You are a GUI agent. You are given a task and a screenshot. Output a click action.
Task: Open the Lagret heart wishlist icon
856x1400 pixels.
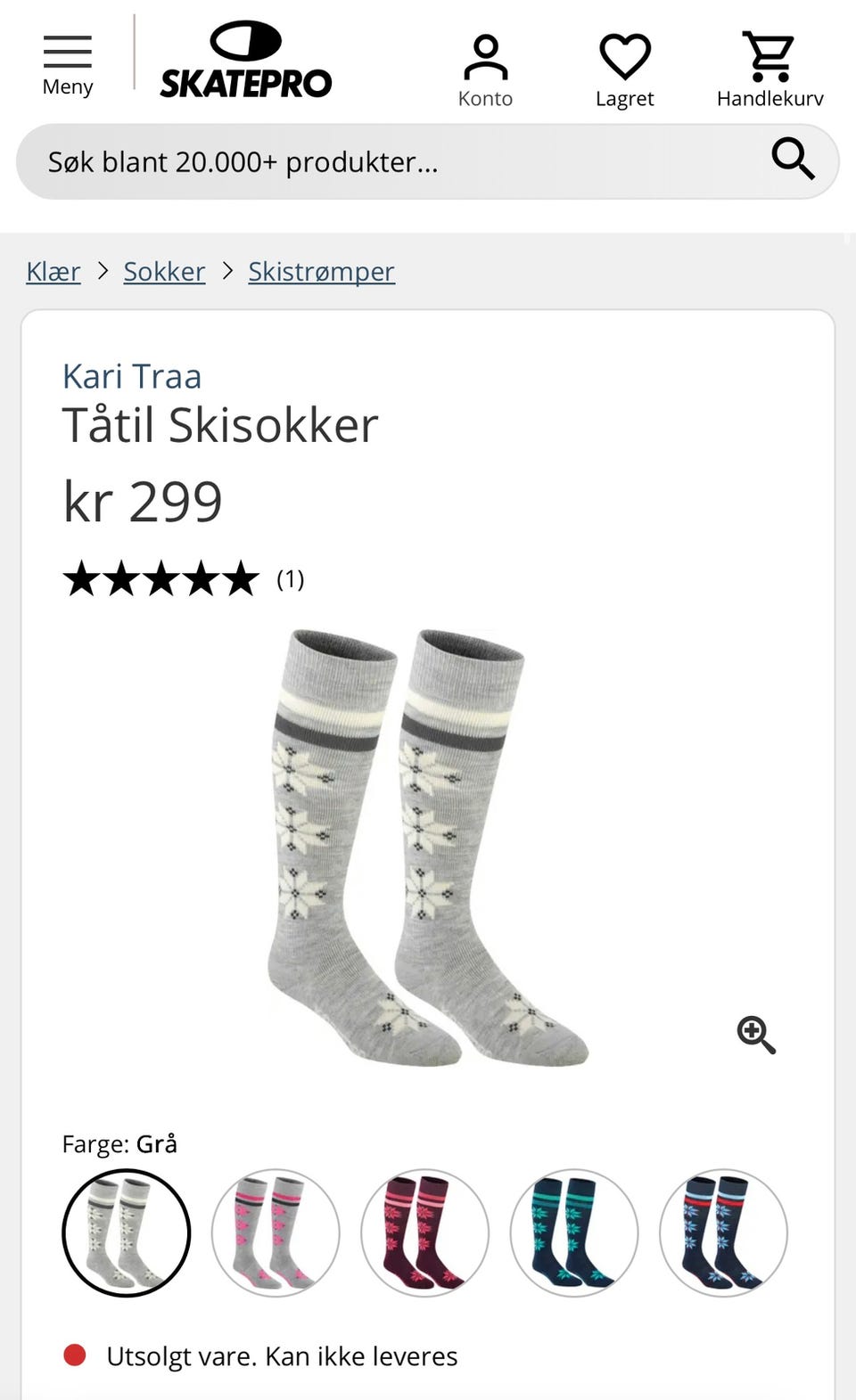[x=624, y=70]
